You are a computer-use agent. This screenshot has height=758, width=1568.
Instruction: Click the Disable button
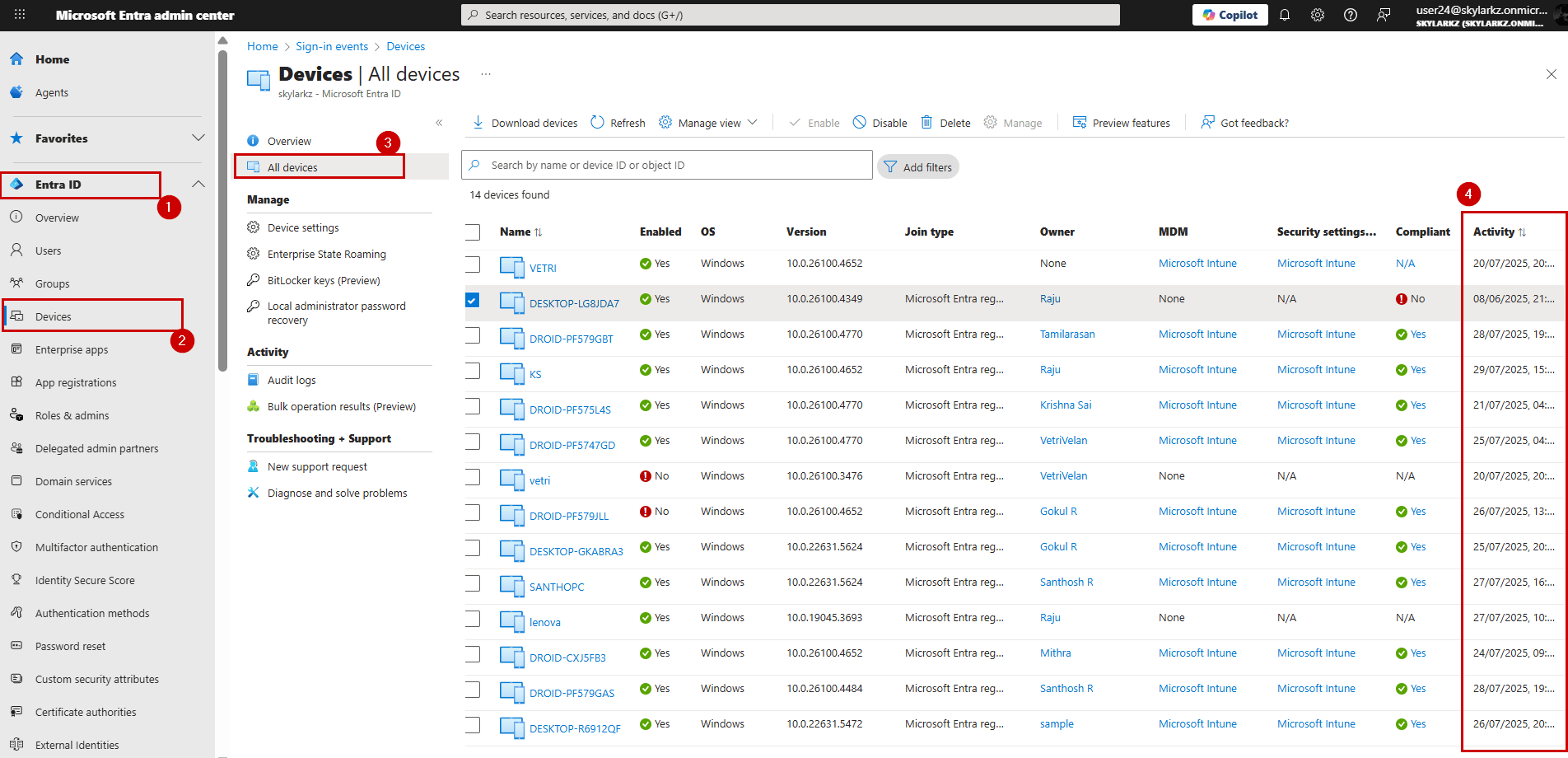pyautogui.click(x=880, y=122)
